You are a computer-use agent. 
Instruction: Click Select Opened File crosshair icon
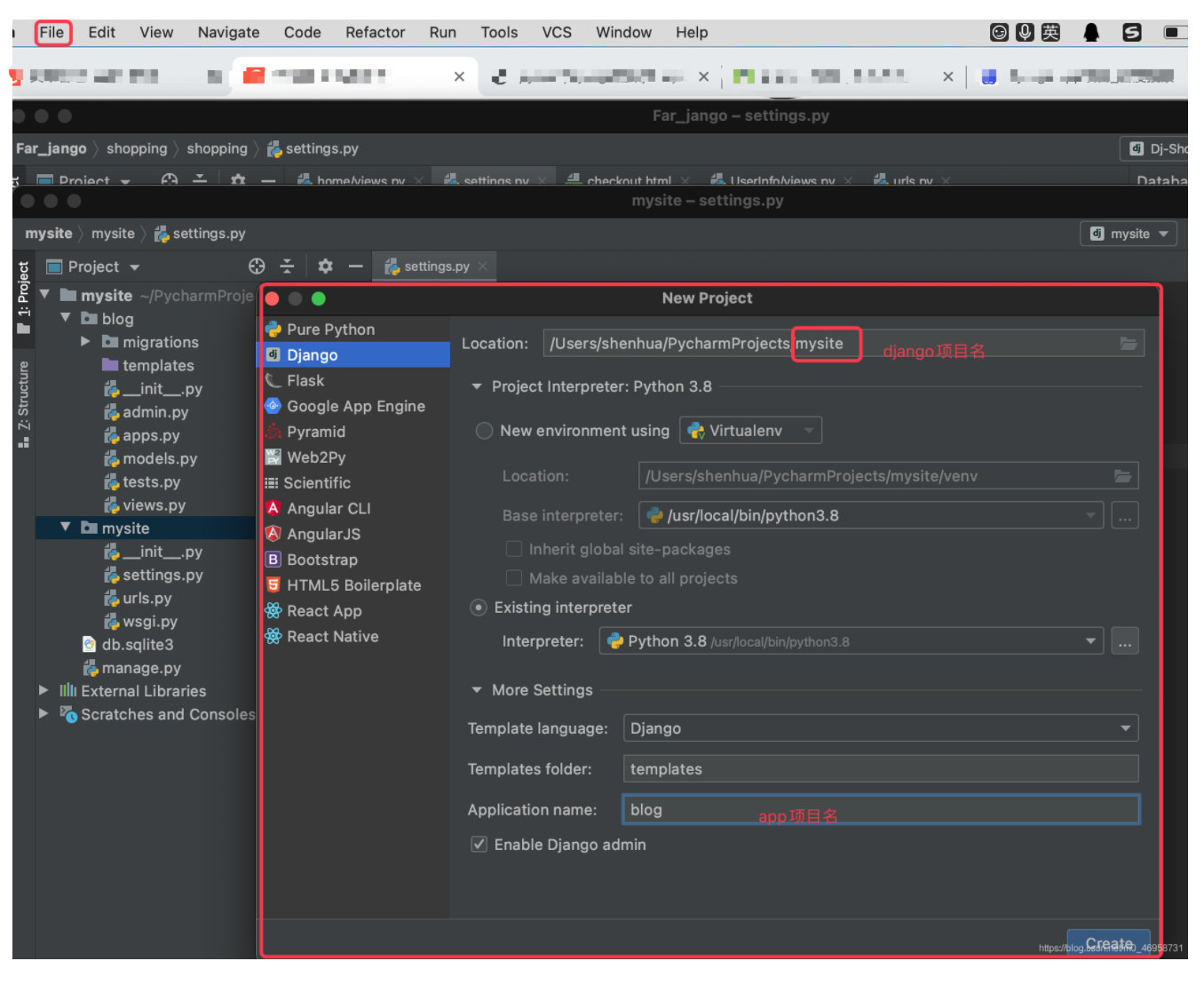pos(257,266)
